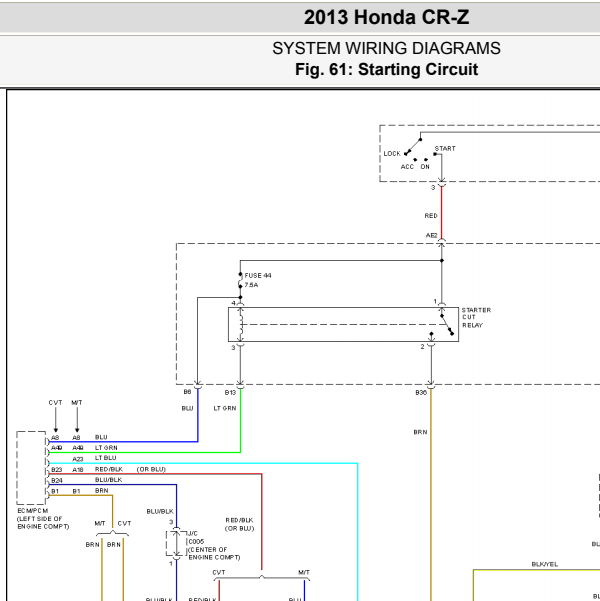600x601 pixels.
Task: Click the RED/BLK label in the ECM pin row
Action: pyautogui.click(x=109, y=469)
